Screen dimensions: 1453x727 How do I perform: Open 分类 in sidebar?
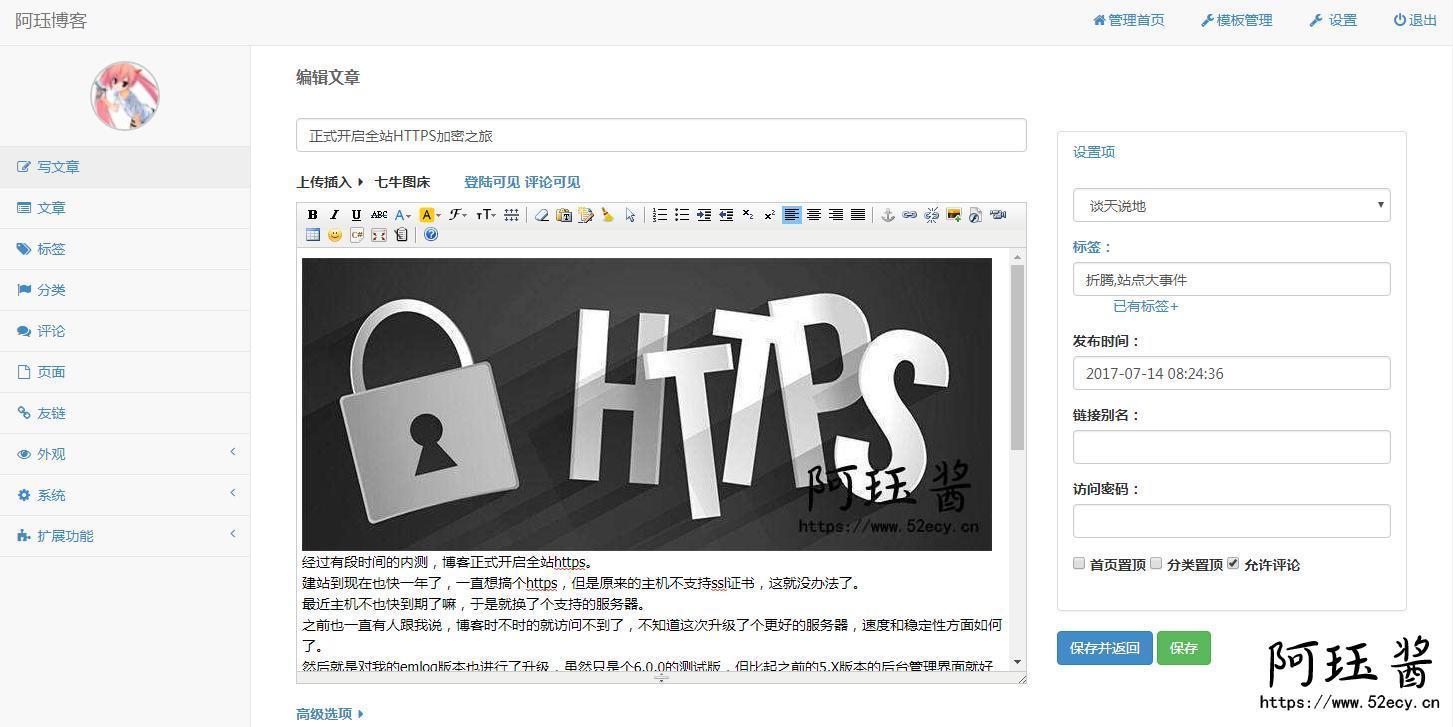[x=125, y=290]
